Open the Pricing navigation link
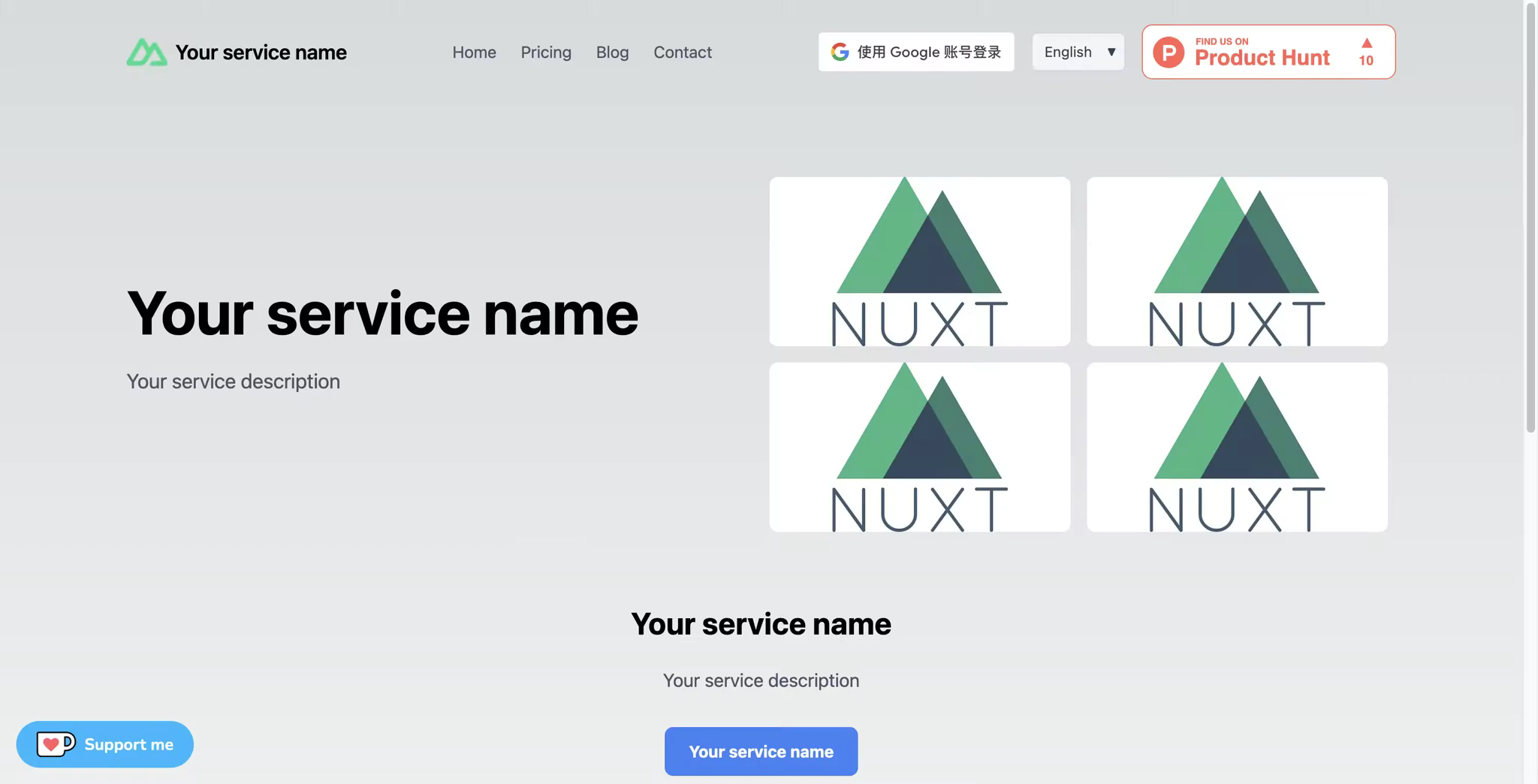 point(546,52)
